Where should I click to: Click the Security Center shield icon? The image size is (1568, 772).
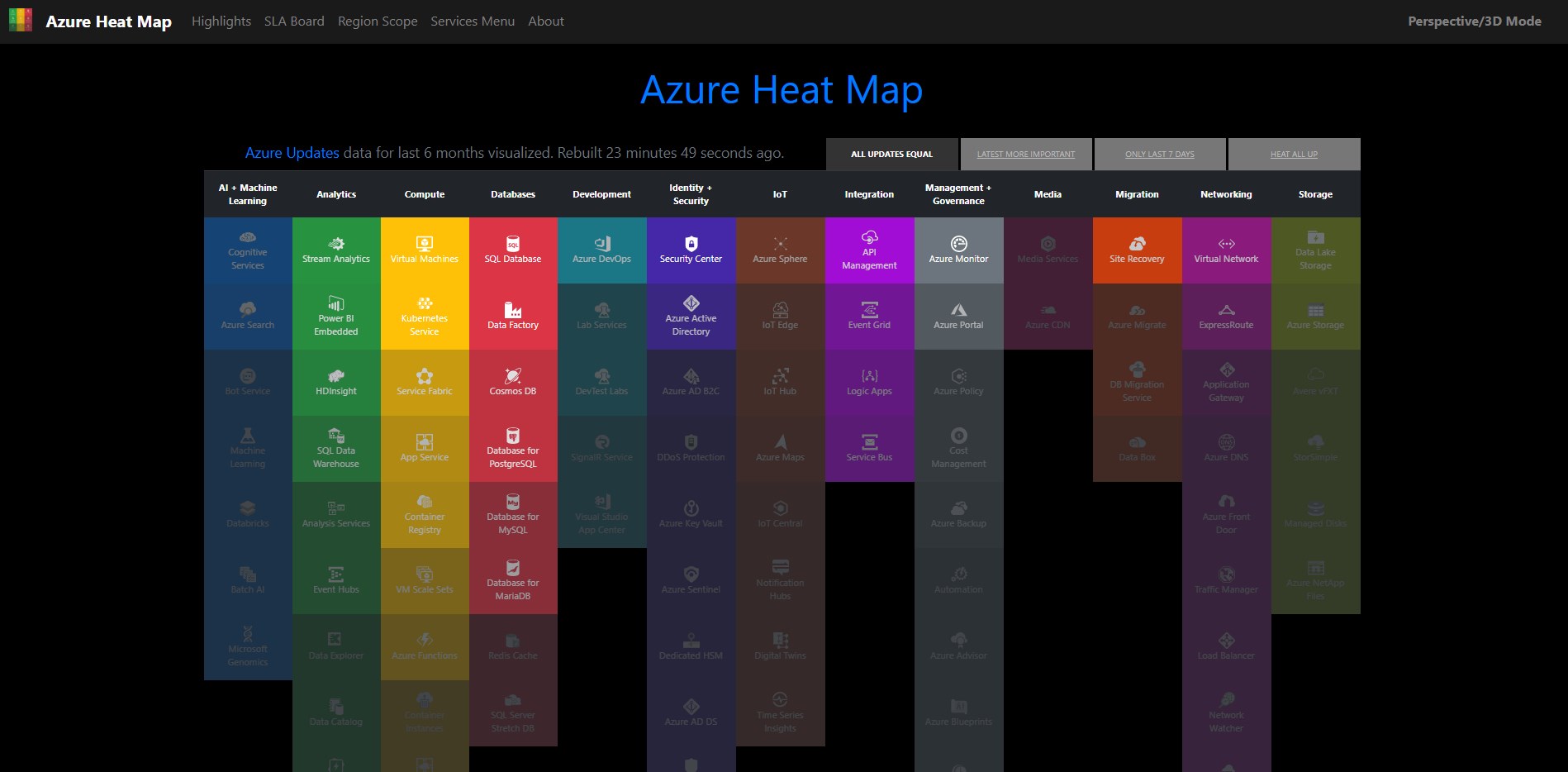pos(691,242)
